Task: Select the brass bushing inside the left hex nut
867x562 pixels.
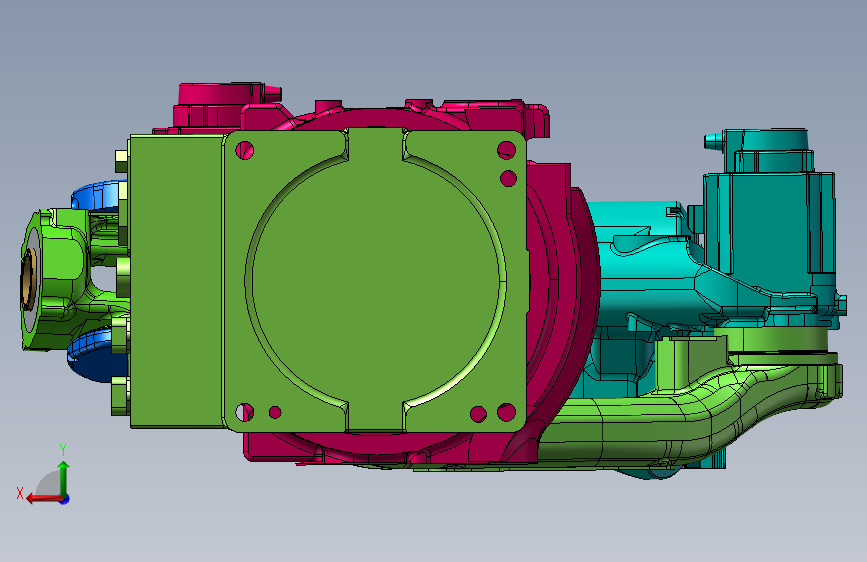Action: (x=28, y=279)
